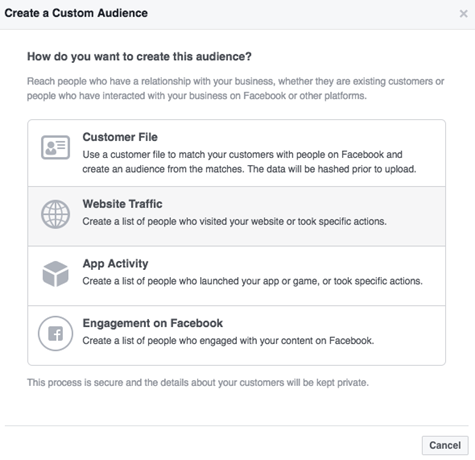Click the 'Create a Custom Audience' header title
The width and height of the screenshot is (475, 460).
(76, 13)
